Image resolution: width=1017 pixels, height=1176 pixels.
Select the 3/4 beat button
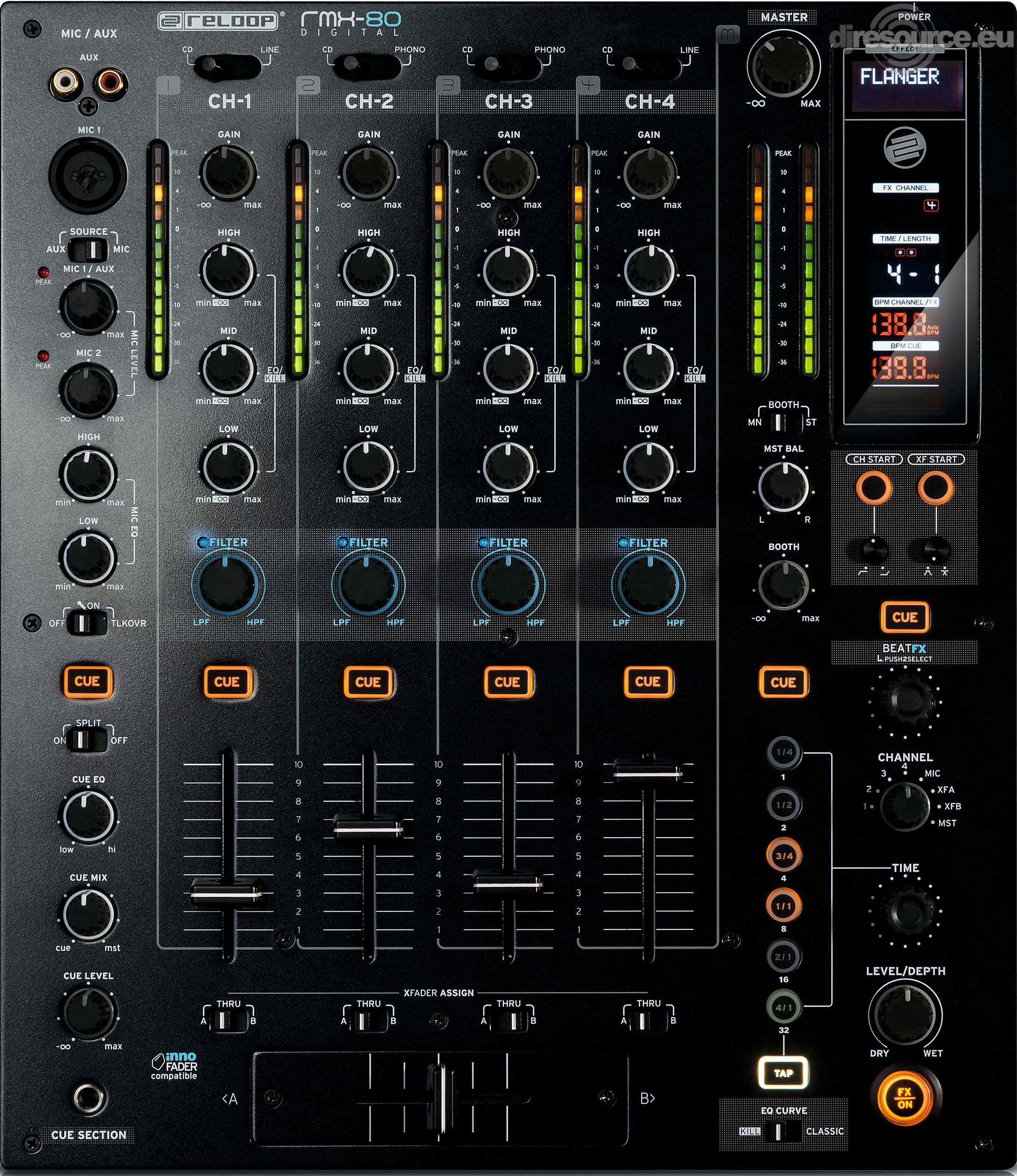tap(784, 855)
